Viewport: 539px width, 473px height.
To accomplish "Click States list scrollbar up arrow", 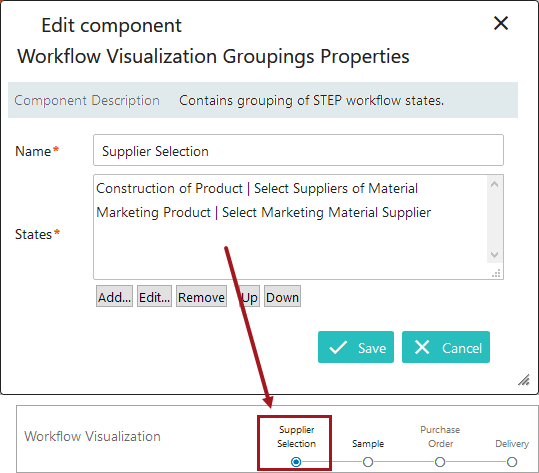I will (x=494, y=184).
